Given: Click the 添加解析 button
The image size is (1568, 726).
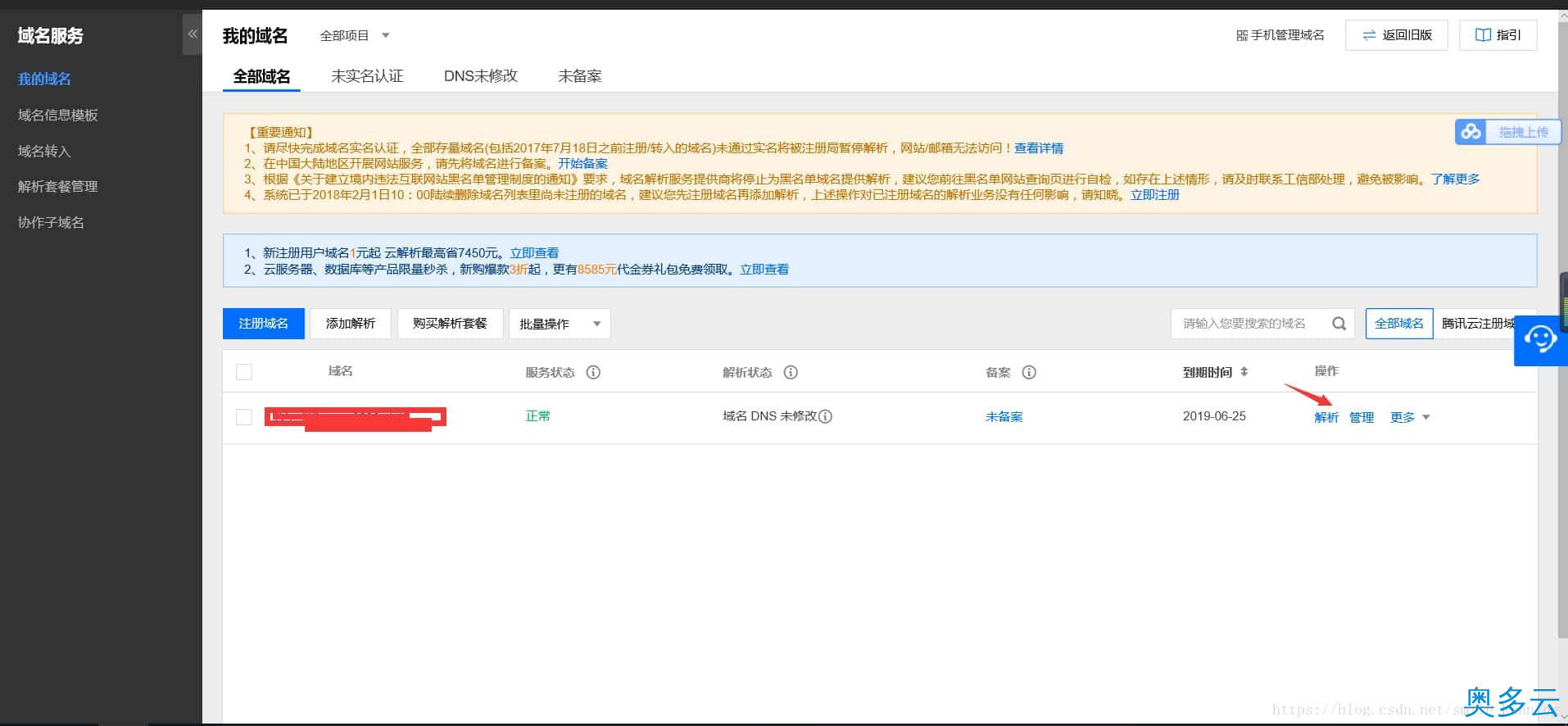Looking at the screenshot, I should pyautogui.click(x=351, y=324).
